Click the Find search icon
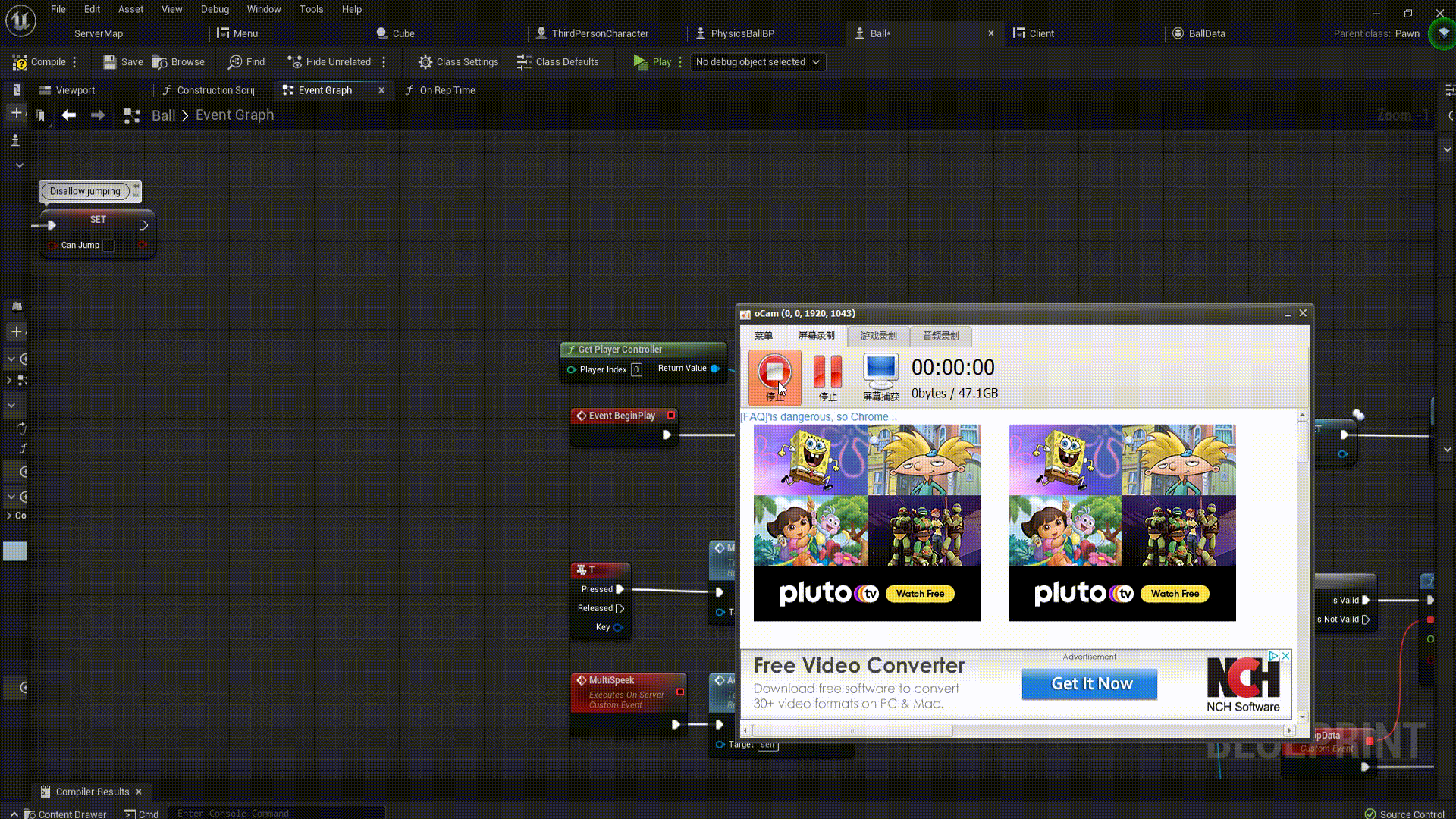The image size is (1456, 819). pyautogui.click(x=235, y=62)
